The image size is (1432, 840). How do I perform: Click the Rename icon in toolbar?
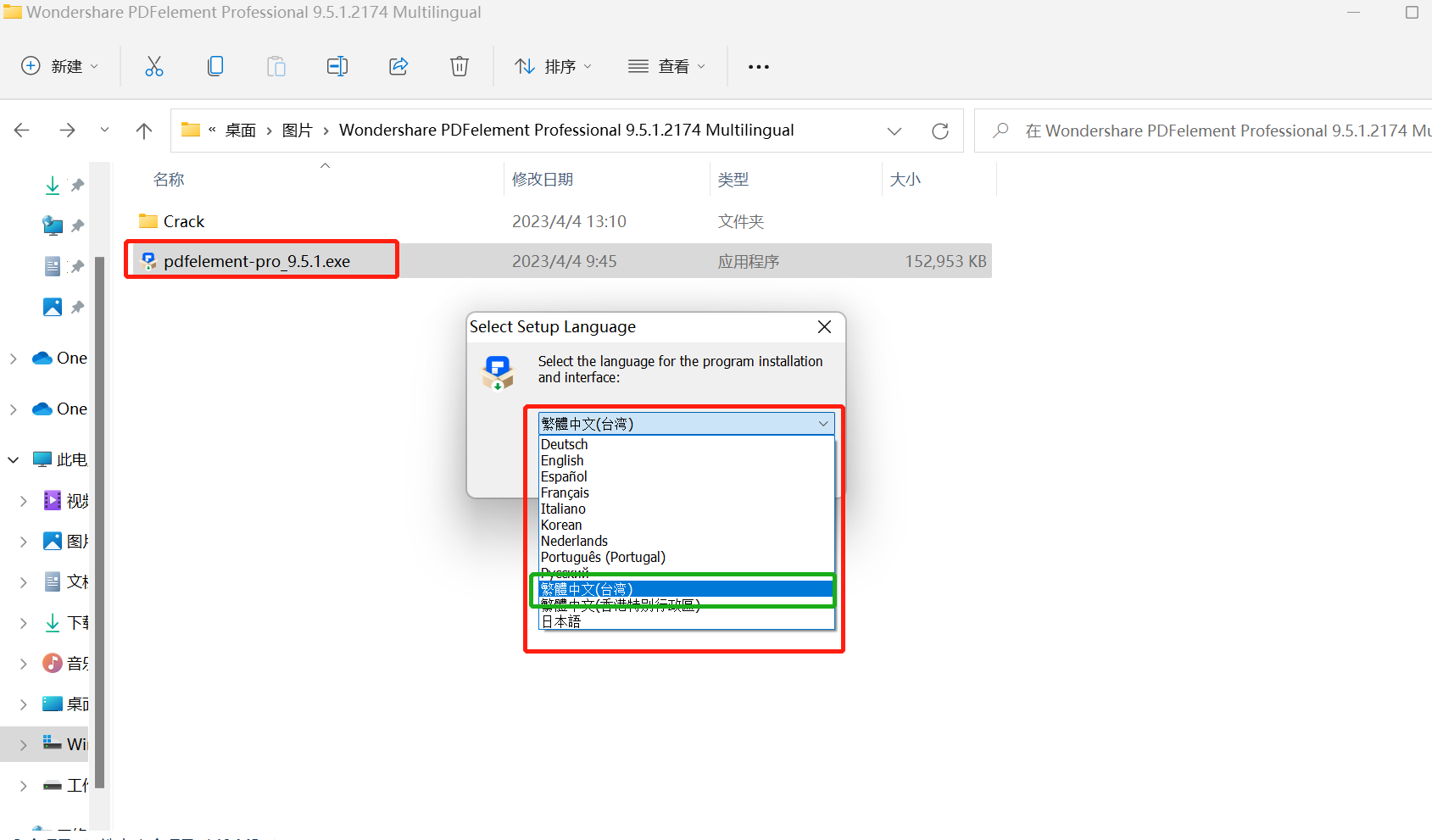click(x=337, y=66)
